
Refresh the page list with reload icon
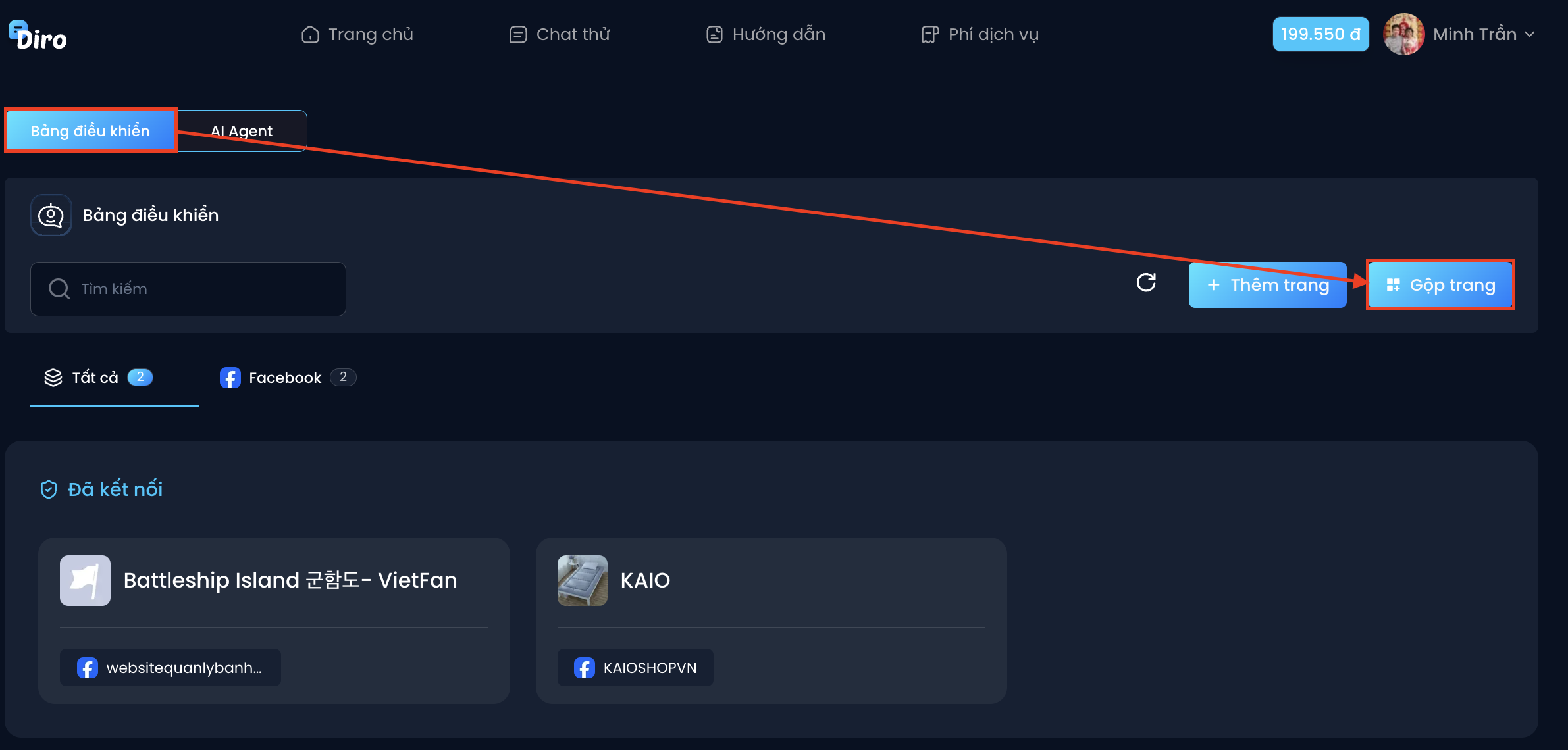(x=1146, y=283)
